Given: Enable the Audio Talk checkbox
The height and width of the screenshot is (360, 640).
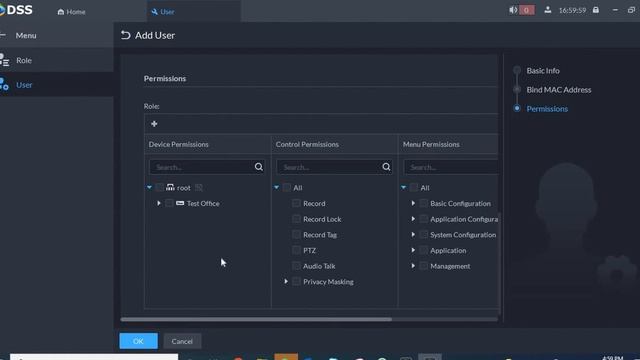Looking at the screenshot, I should tap(297, 266).
